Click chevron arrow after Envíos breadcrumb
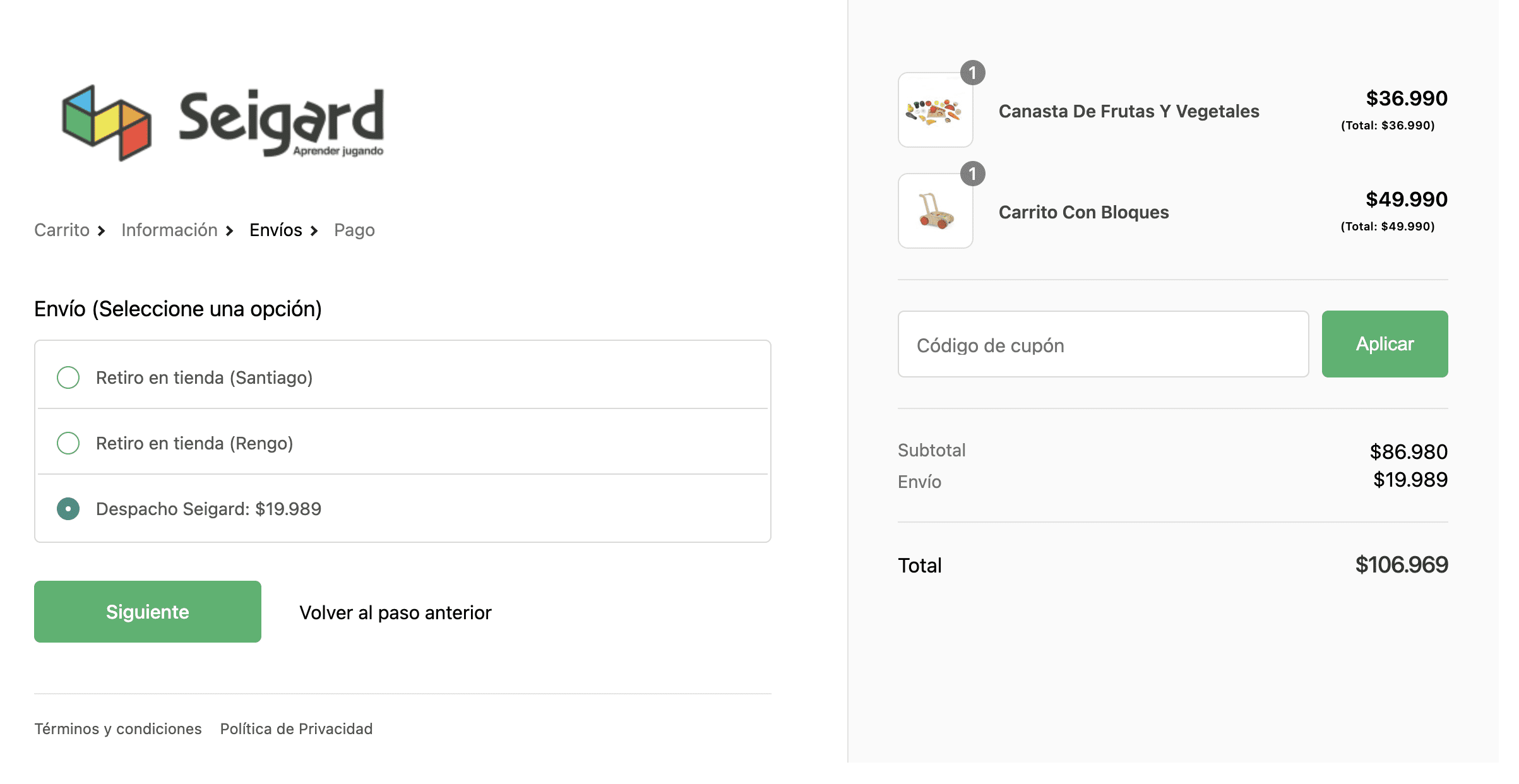1519x784 pixels. [314, 231]
